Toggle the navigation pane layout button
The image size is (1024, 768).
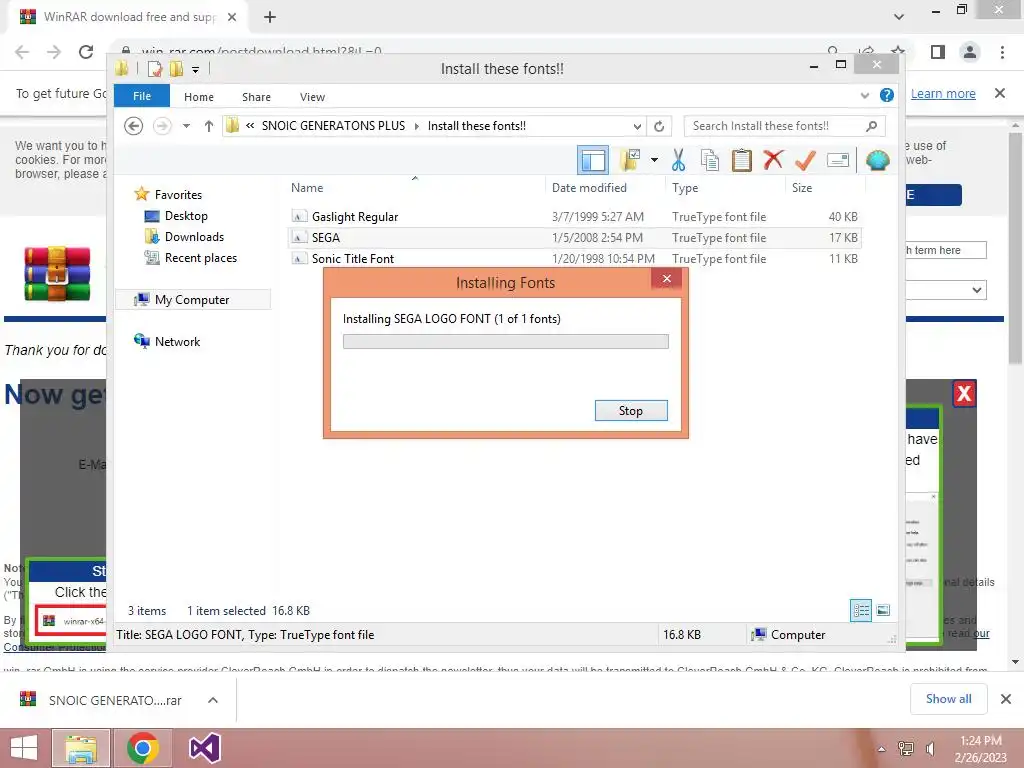point(593,160)
